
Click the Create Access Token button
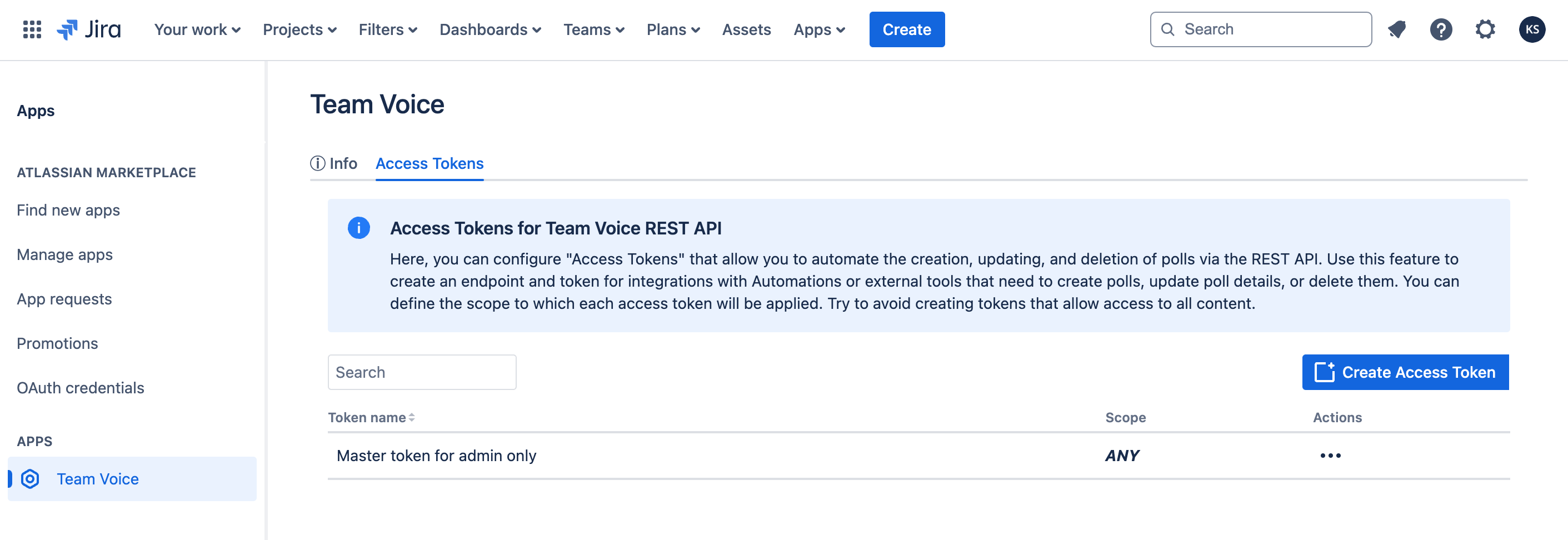1405,372
